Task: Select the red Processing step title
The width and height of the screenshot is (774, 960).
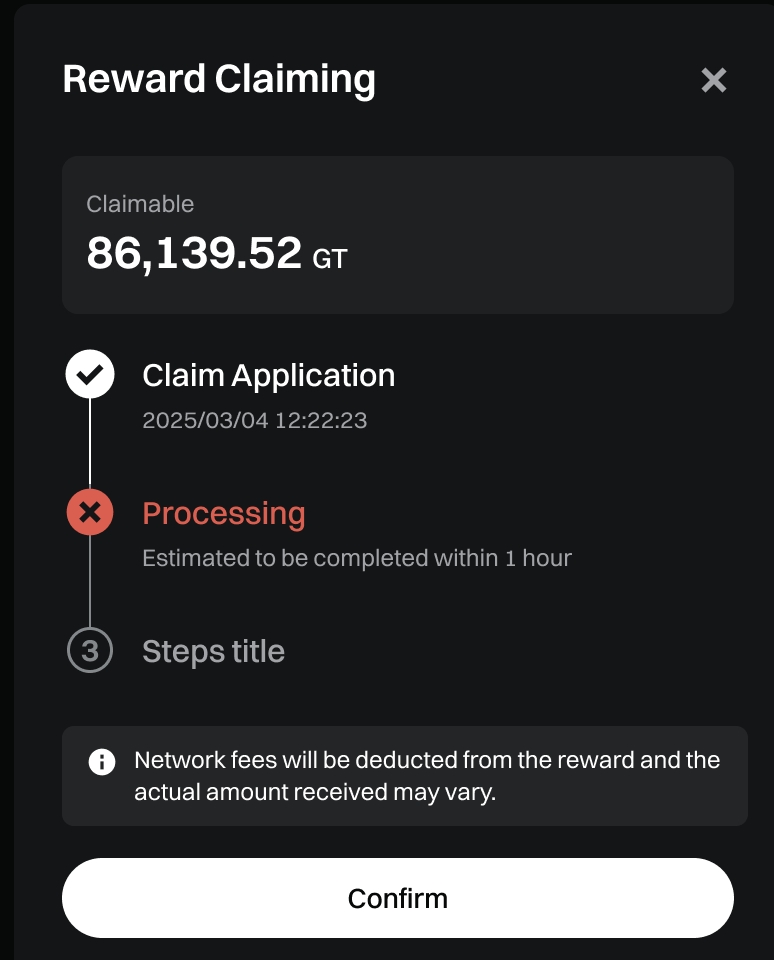Action: tap(224, 513)
